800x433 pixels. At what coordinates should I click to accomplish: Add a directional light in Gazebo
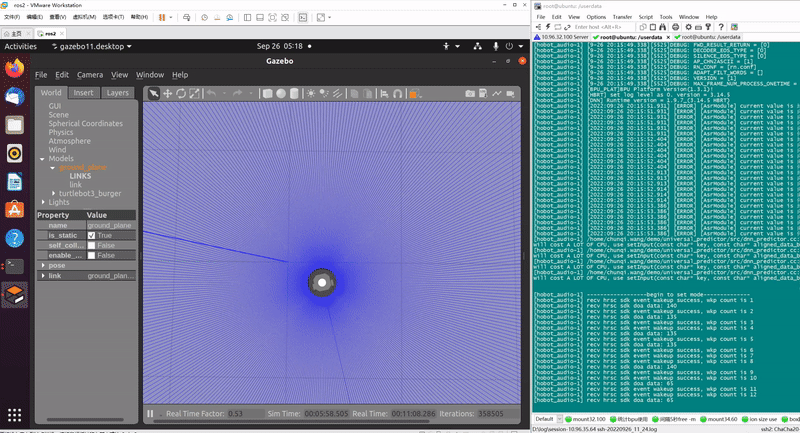click(338, 93)
